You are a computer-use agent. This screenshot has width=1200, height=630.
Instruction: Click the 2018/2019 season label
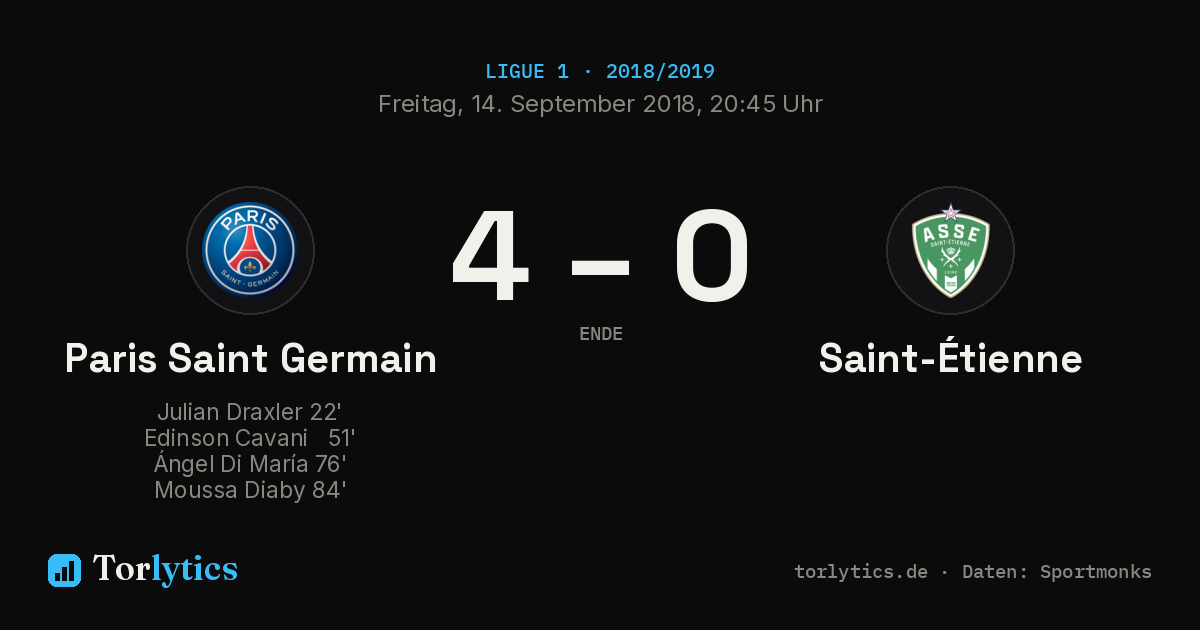click(x=660, y=72)
